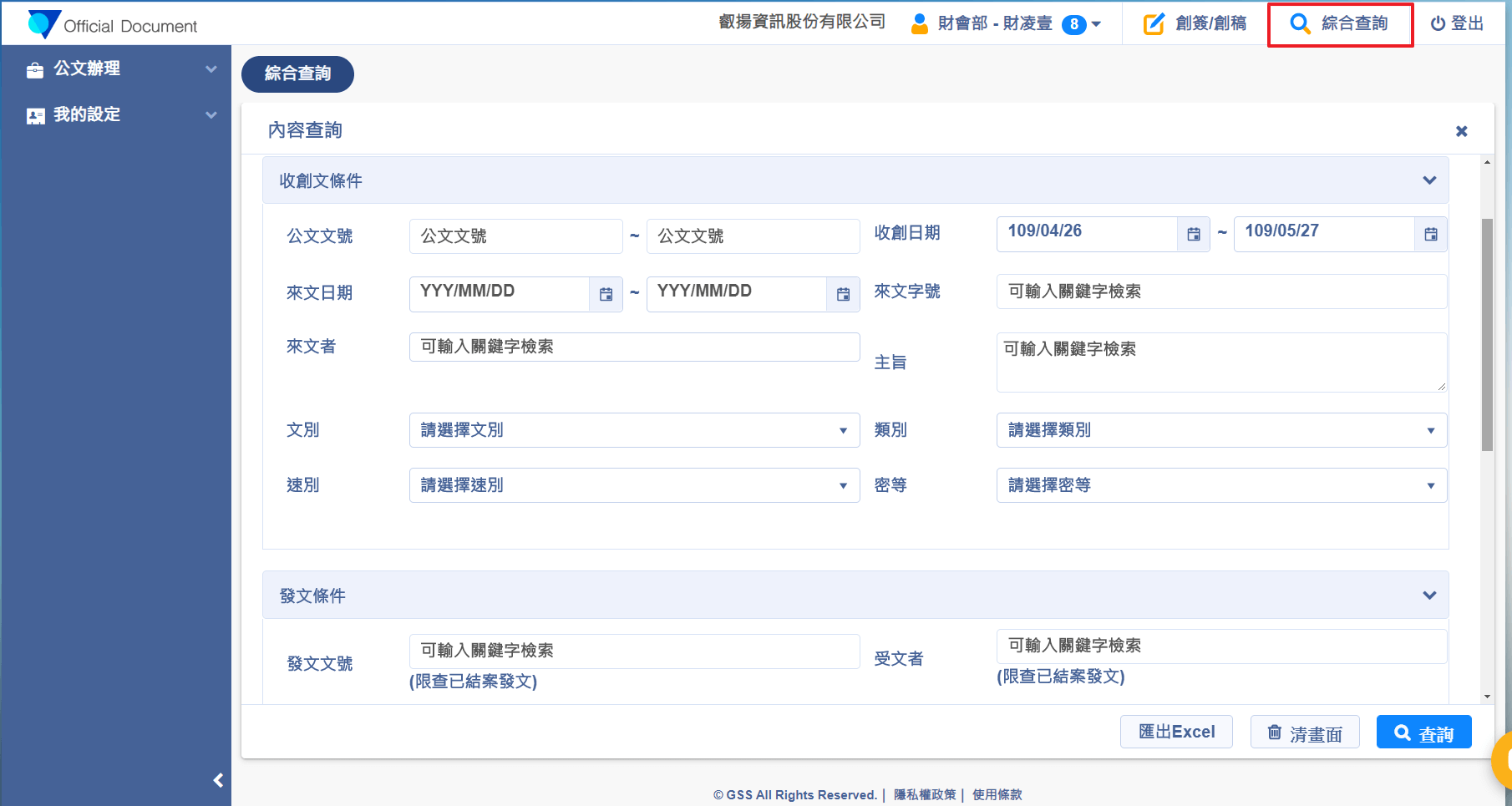Click the 登出 power icon

(x=1438, y=24)
